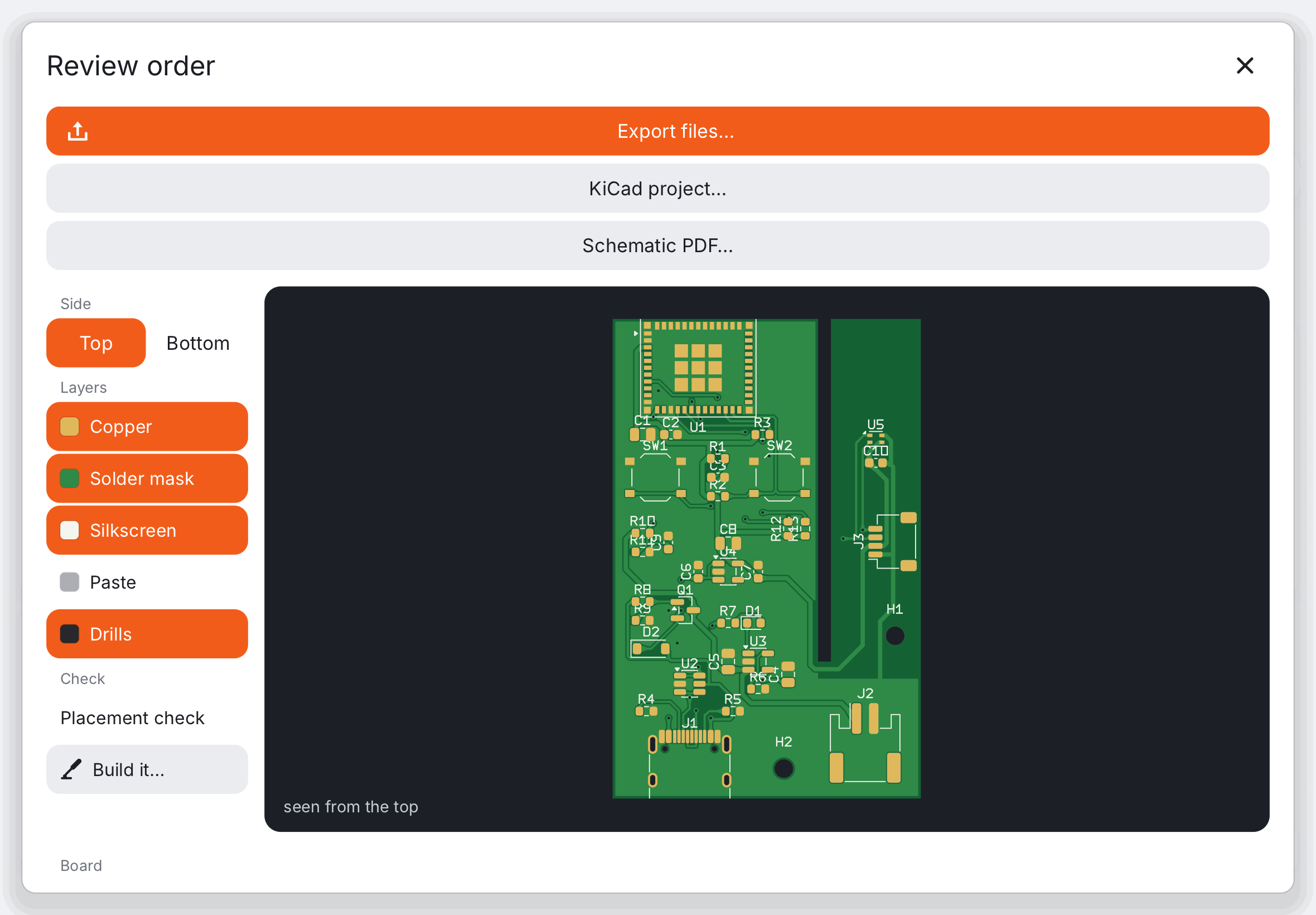Click the green Solder mask swatch
The height and width of the screenshot is (915, 1316).
click(70, 478)
